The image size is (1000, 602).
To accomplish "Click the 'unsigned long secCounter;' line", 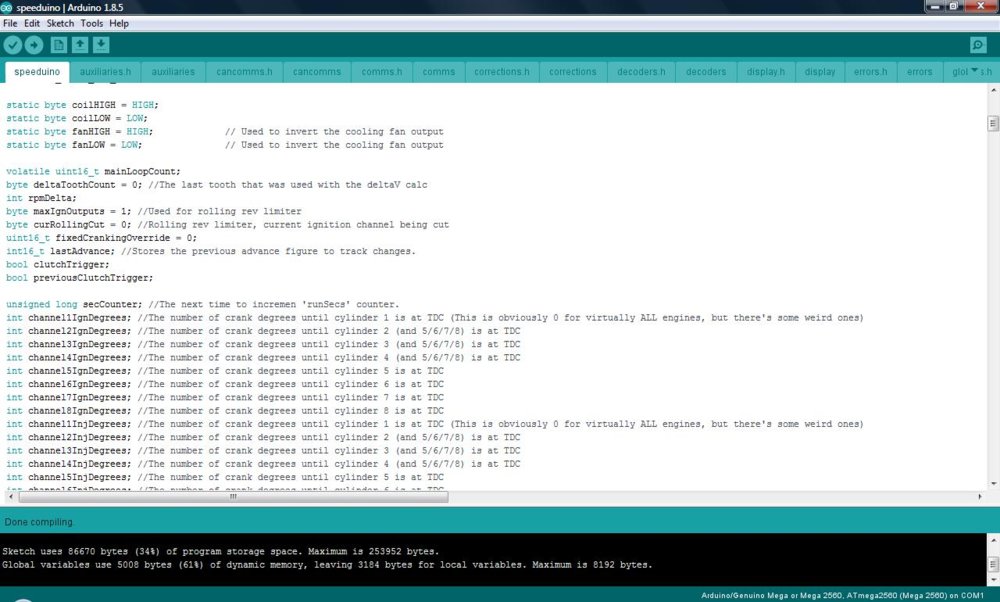I will click(202, 304).
